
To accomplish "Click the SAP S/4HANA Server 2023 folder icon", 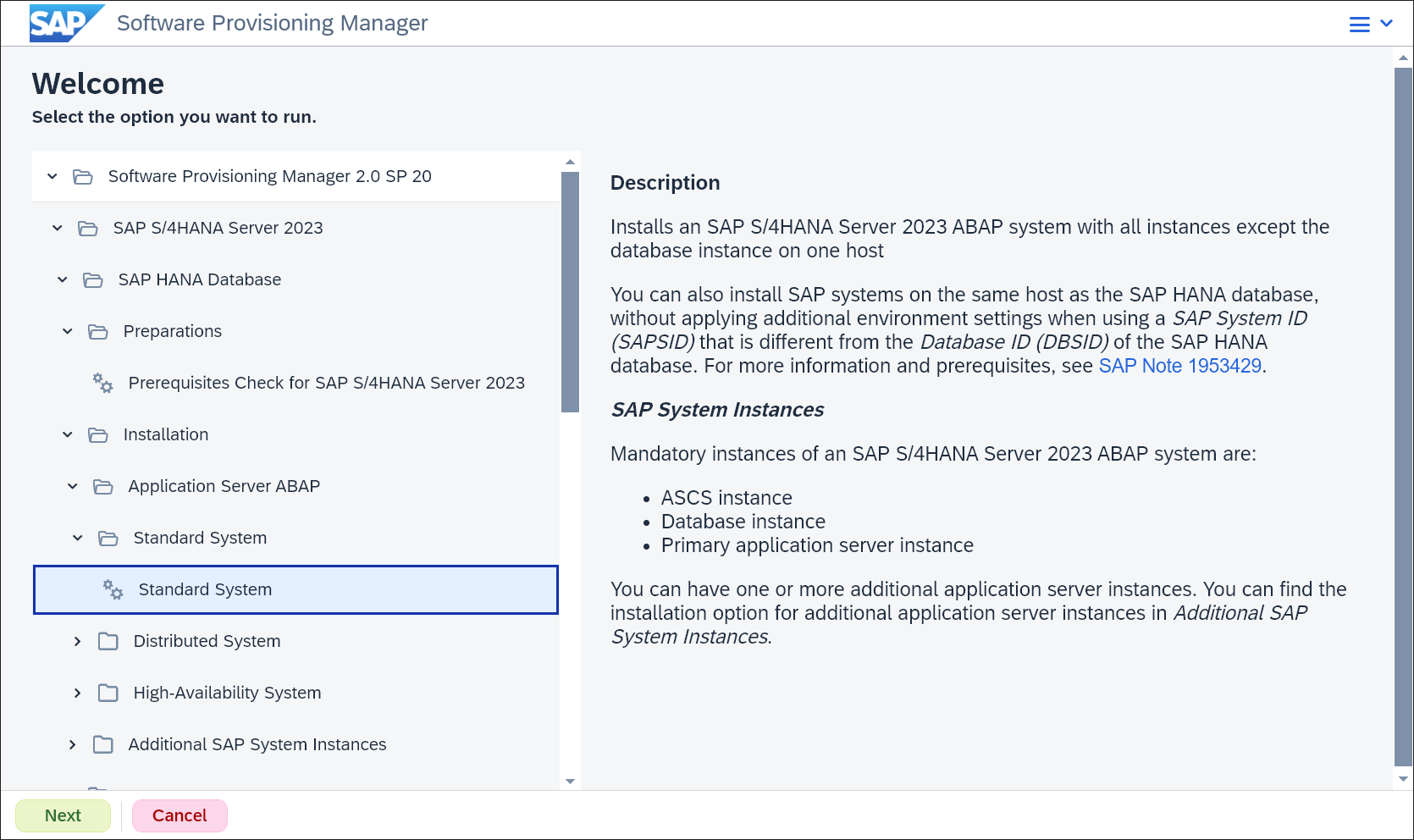I will point(88,229).
